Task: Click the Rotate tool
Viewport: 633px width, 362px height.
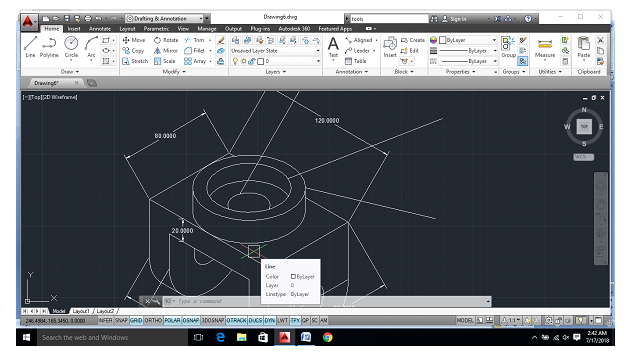Action: click(x=166, y=40)
